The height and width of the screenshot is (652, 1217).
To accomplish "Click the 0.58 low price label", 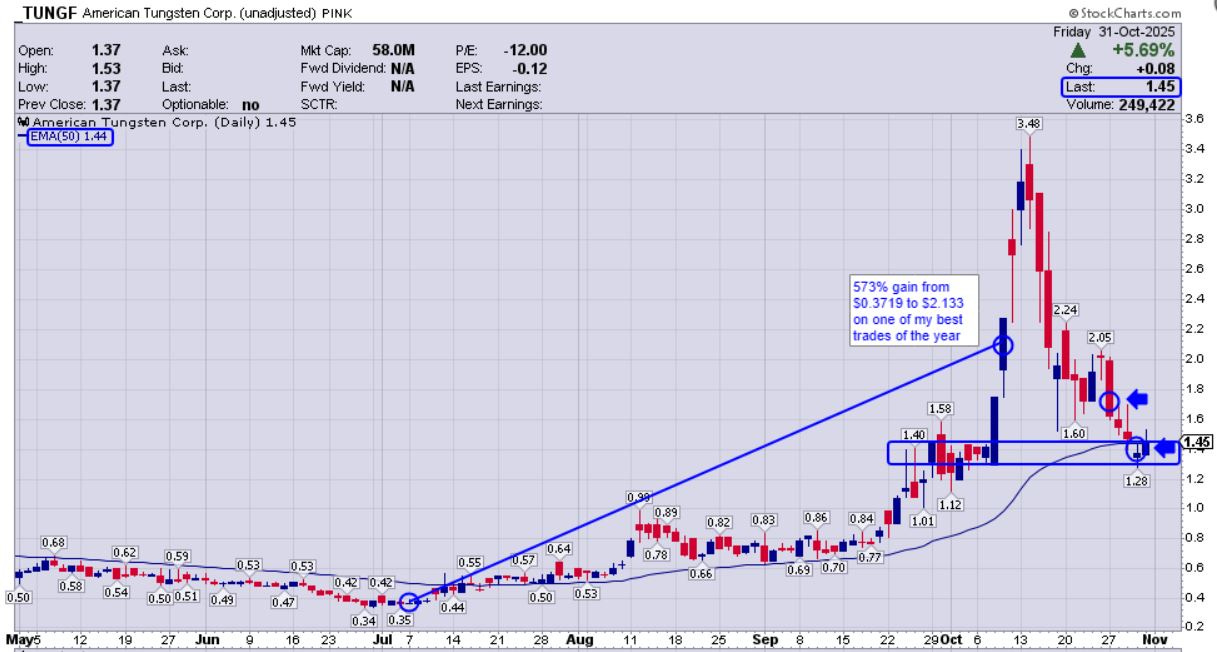I will pyautogui.click(x=70, y=585).
